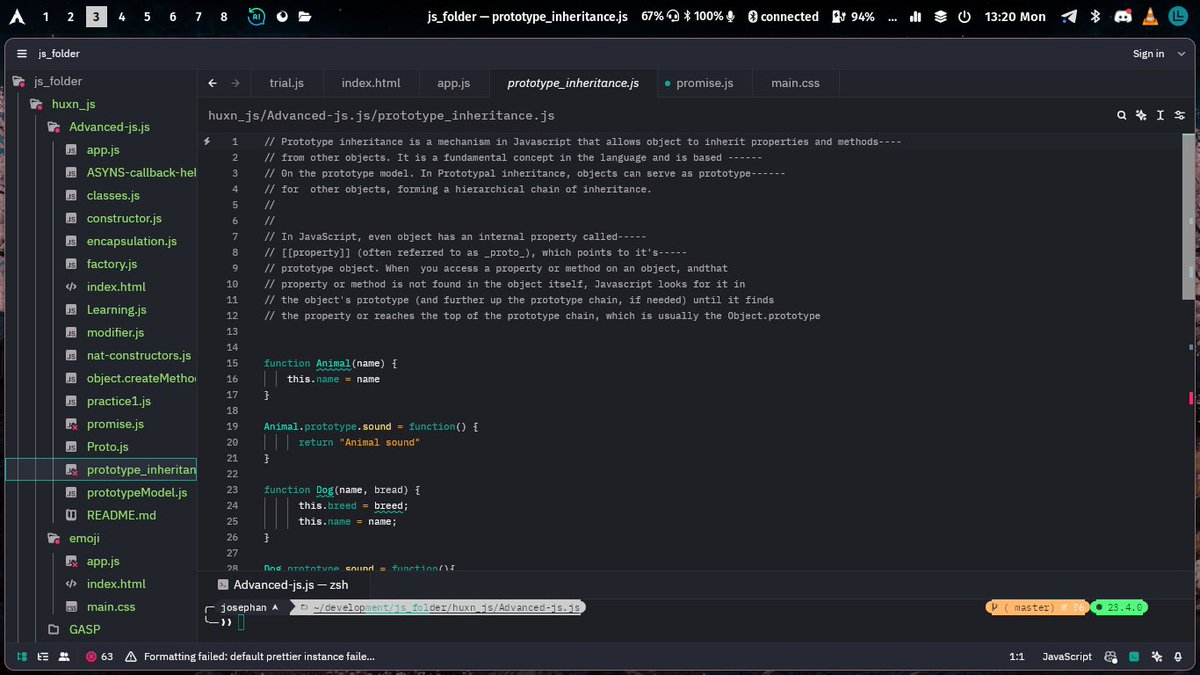Open editor controls sliders icon in toolbar
Viewport: 1200px width, 675px height.
(x=1180, y=115)
